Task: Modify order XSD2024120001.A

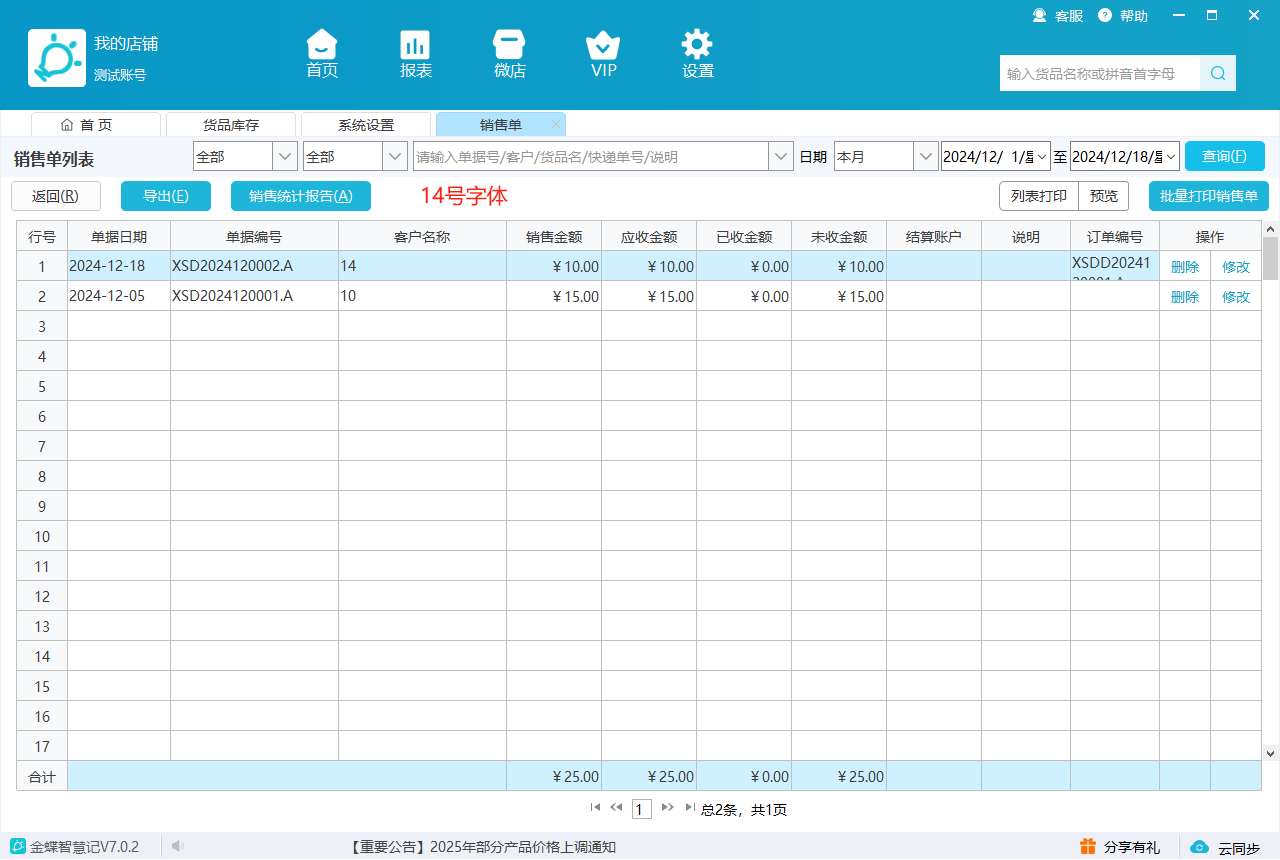Action: pos(1236,297)
